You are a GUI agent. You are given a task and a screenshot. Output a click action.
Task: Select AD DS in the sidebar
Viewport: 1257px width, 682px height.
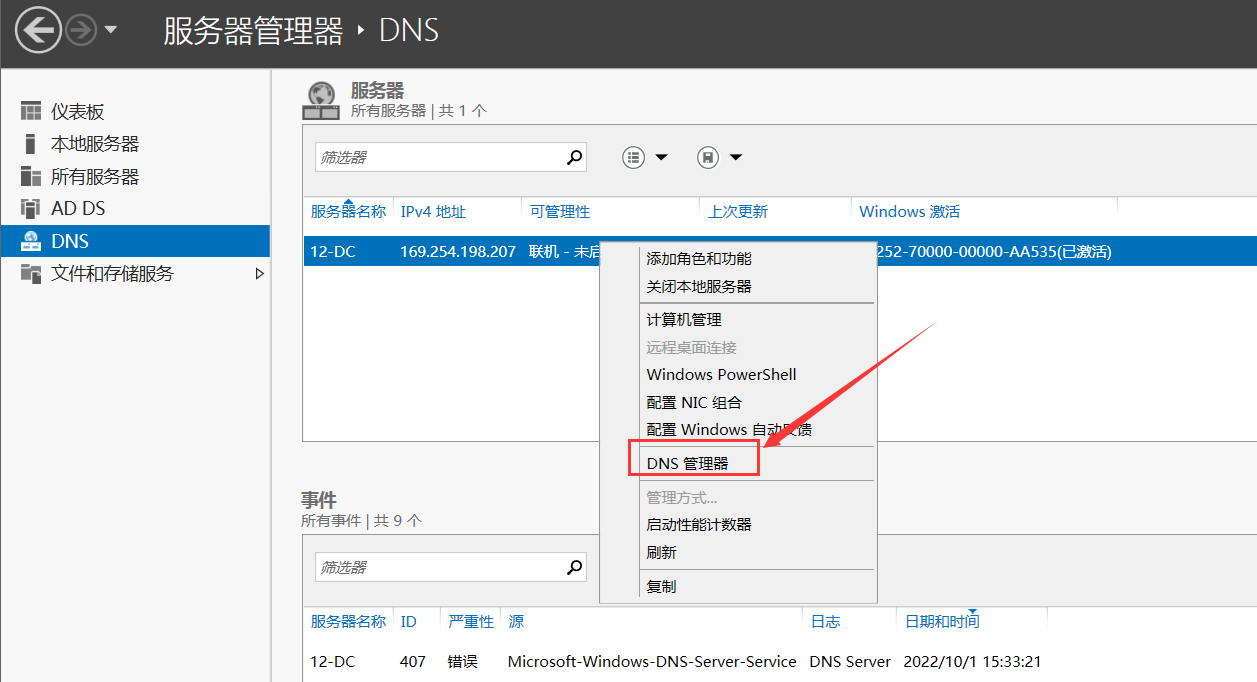78,209
